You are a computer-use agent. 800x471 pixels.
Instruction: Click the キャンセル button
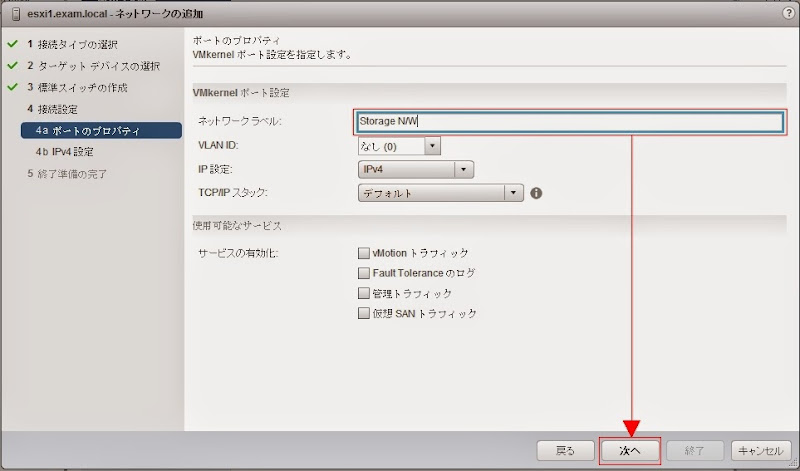coord(760,451)
